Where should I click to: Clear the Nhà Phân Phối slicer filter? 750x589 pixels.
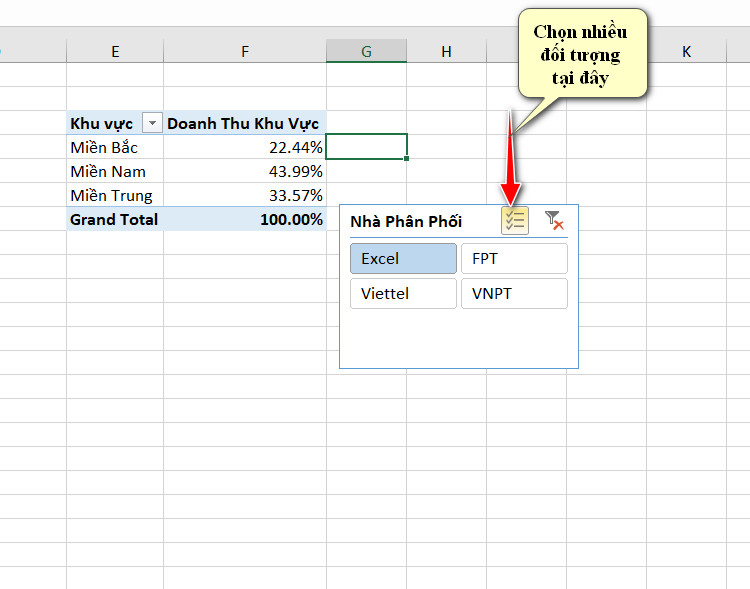[554, 221]
